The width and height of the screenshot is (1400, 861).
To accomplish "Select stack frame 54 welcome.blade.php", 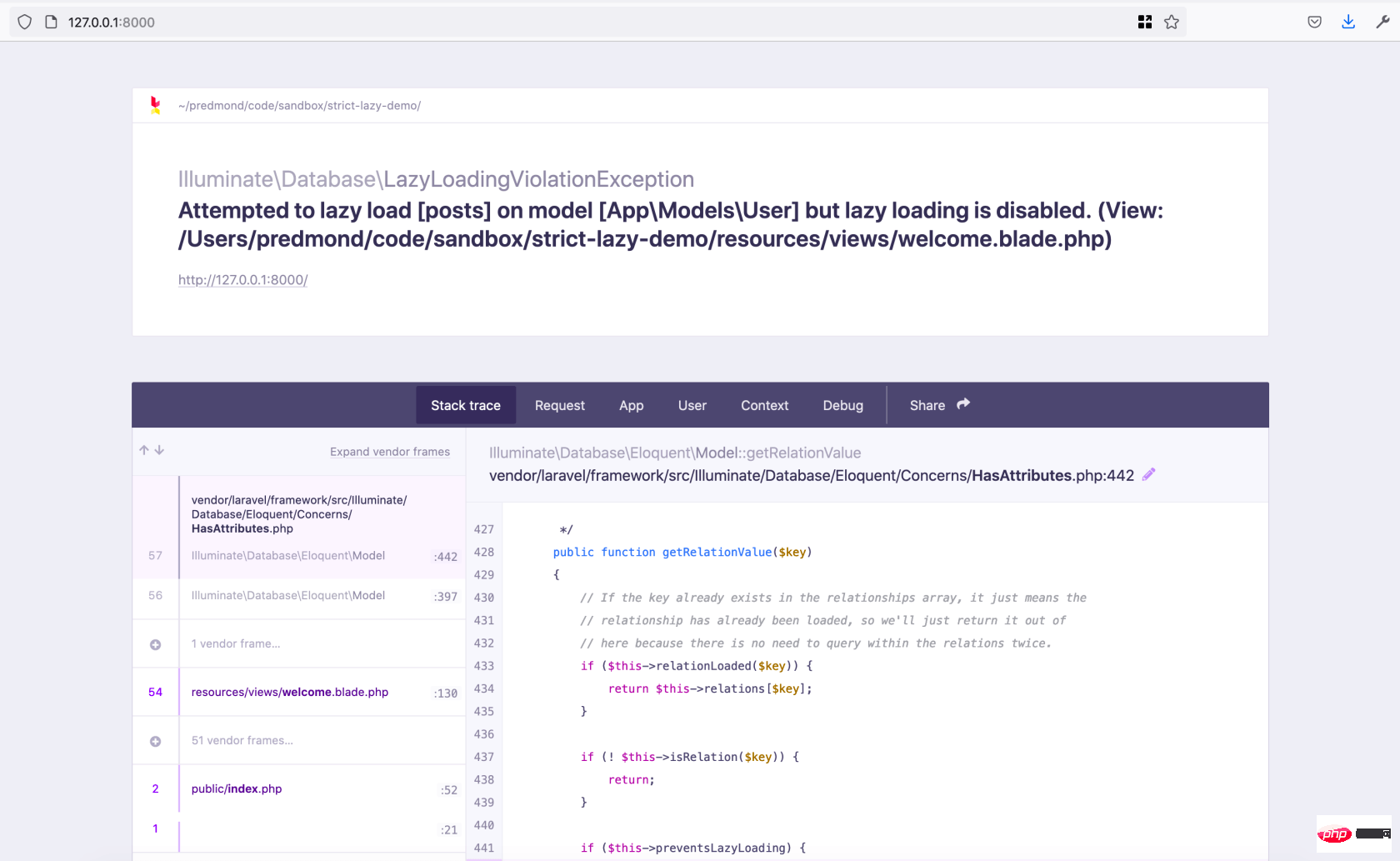I will [x=289, y=692].
